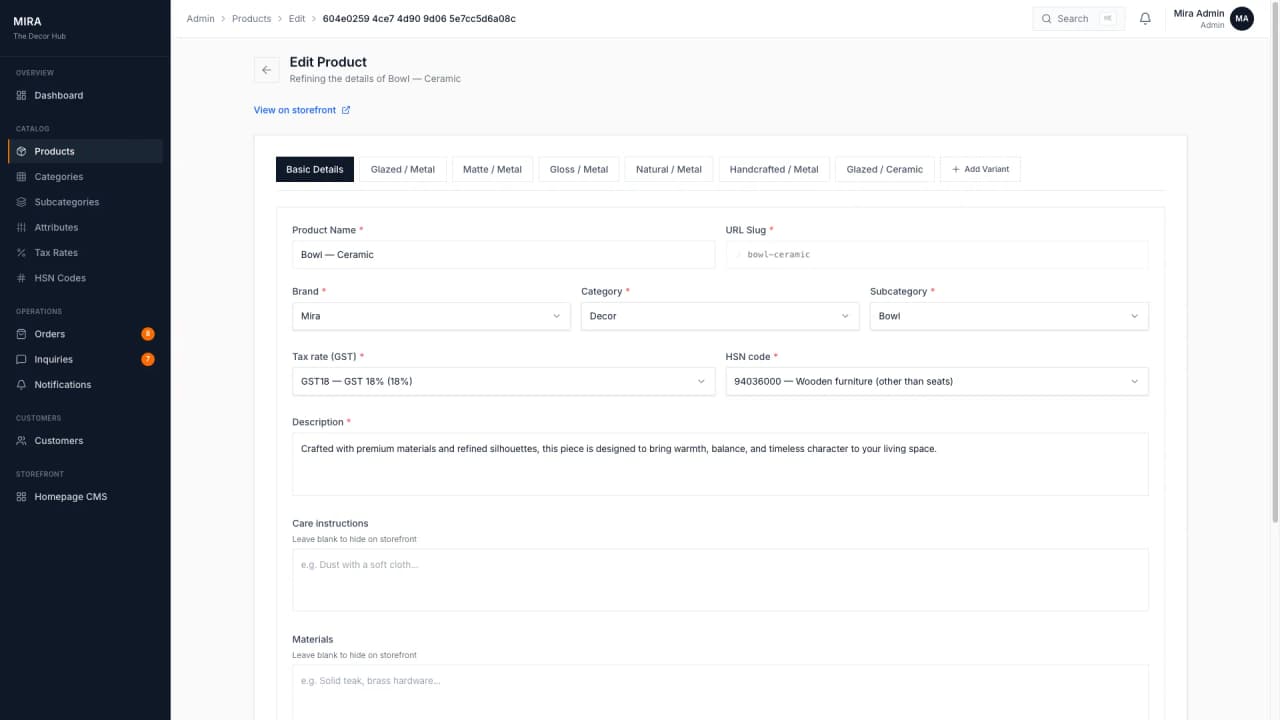Click the Dashboard grid icon in sidebar
The width and height of the screenshot is (1280, 720).
pos(22,96)
